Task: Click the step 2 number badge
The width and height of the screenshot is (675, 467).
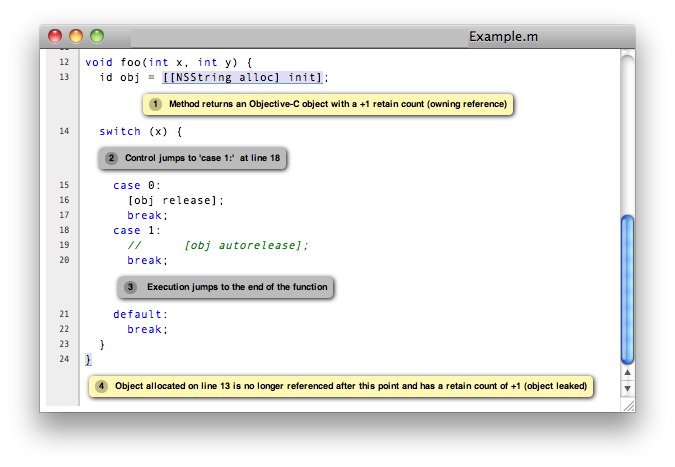Action: (112, 158)
